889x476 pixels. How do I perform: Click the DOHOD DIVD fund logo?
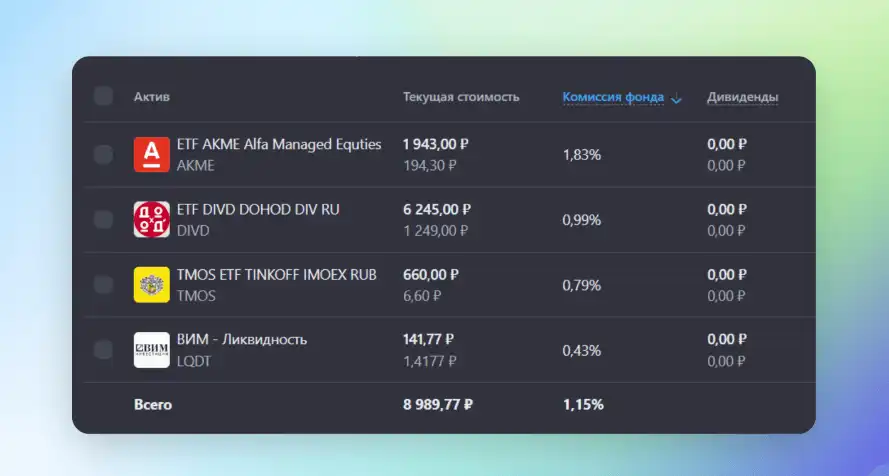[x=151, y=219]
